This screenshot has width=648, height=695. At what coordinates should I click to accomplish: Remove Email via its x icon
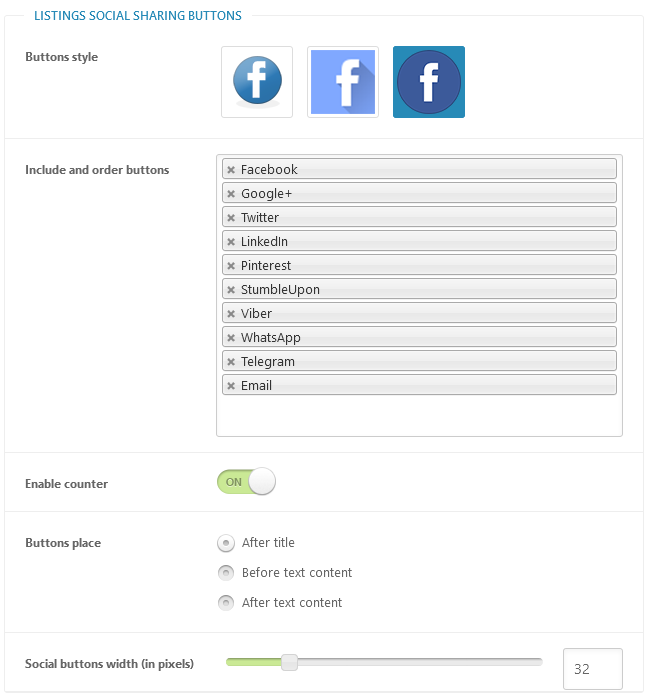point(231,386)
